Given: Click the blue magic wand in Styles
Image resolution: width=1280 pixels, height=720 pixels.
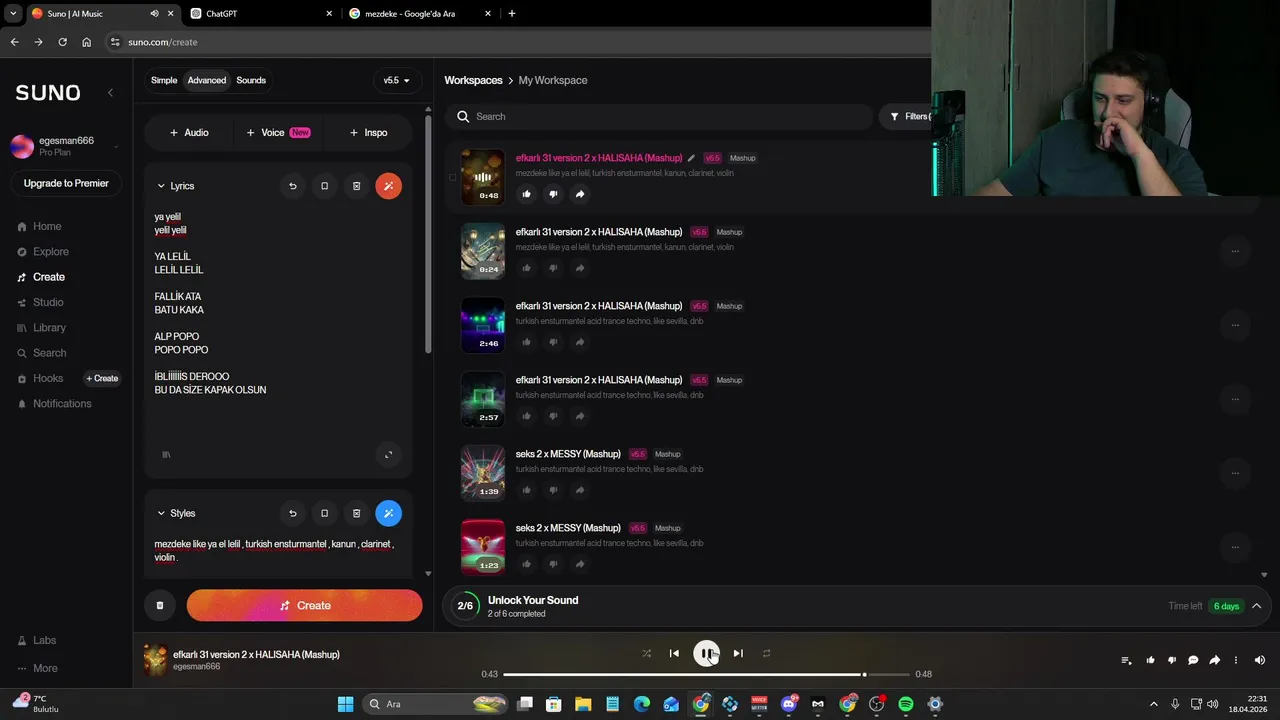Looking at the screenshot, I should click(x=389, y=513).
